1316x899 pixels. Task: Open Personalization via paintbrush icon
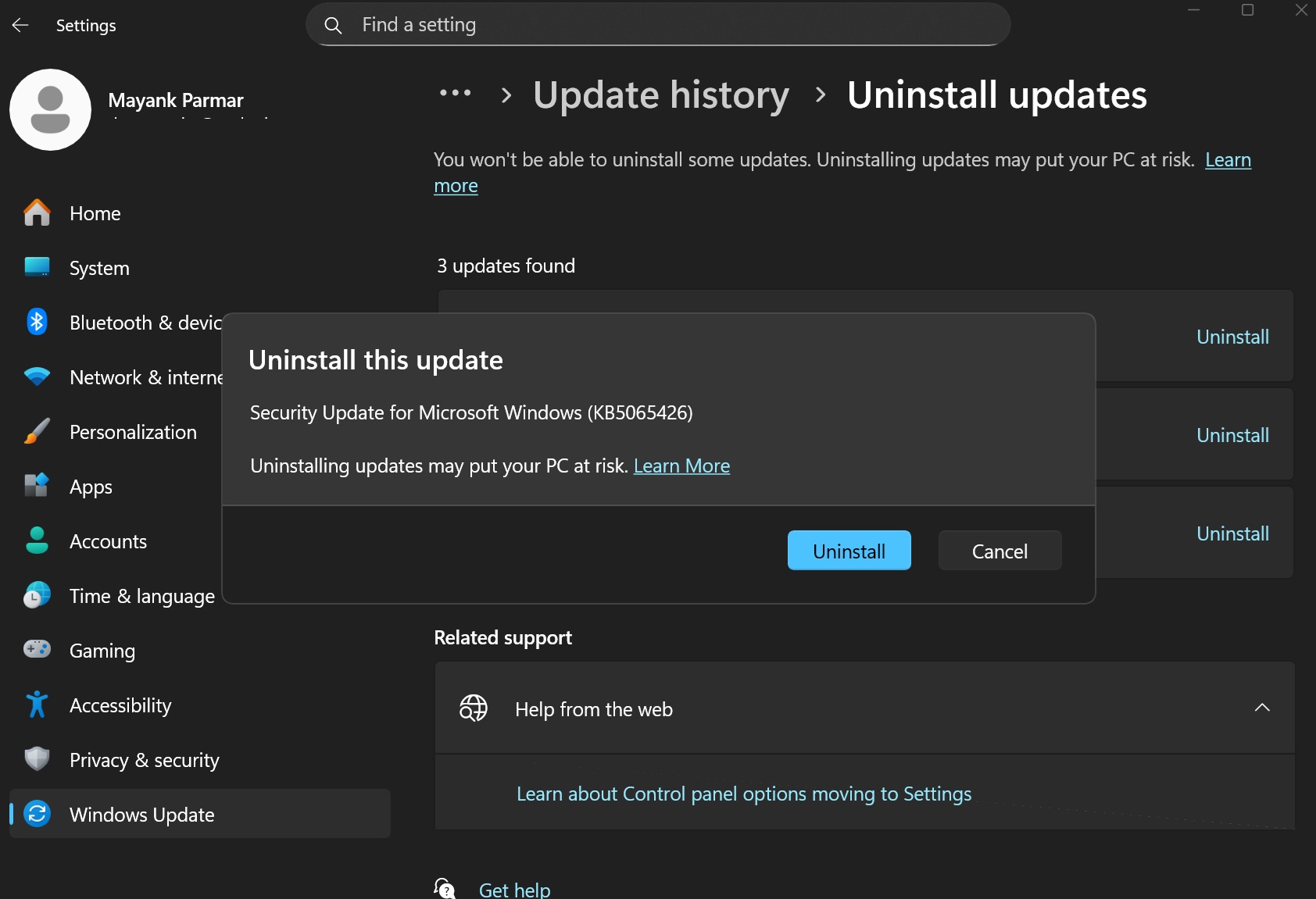[x=37, y=431]
